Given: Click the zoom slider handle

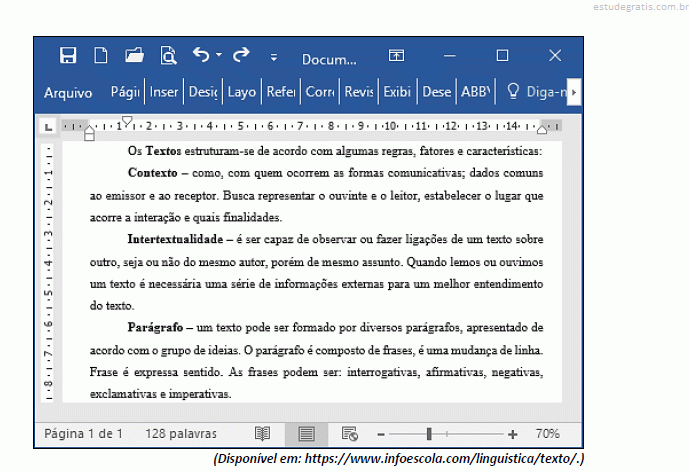Looking at the screenshot, I should pos(429,434).
